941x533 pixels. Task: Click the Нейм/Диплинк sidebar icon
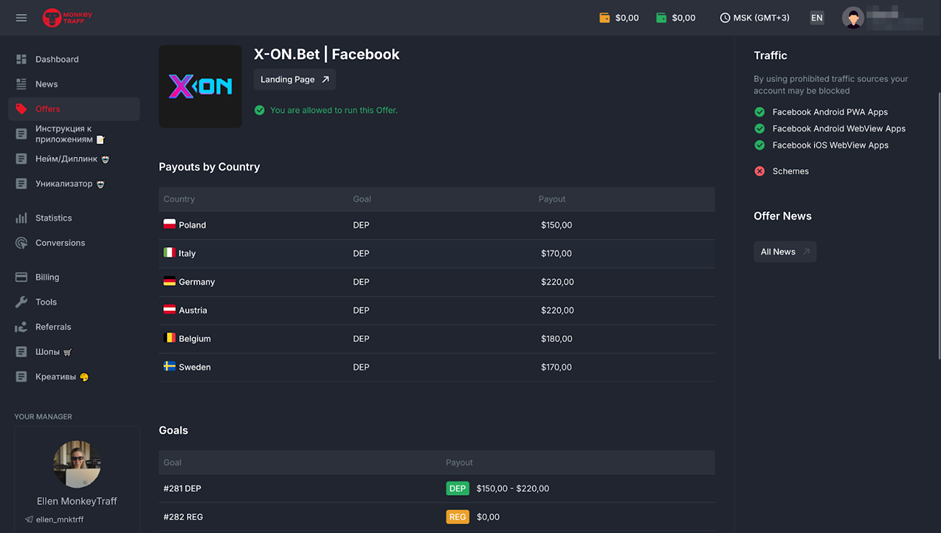[x=21, y=159]
